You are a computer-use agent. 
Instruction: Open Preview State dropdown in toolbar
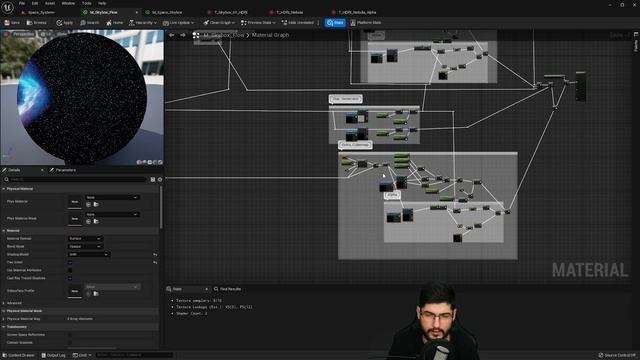[259, 23]
